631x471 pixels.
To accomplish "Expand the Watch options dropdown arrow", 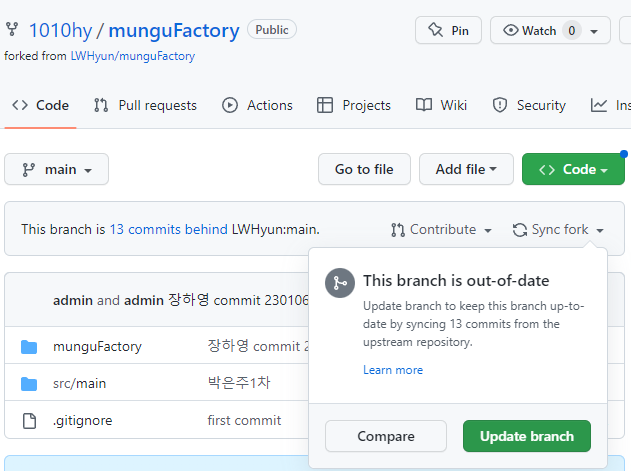I will click(x=594, y=31).
